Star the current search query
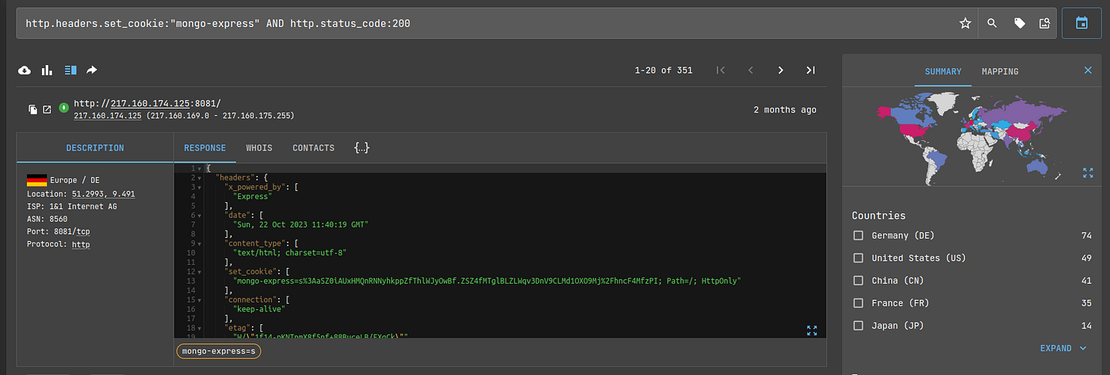Image resolution: width=1110 pixels, height=375 pixels. 965,23
